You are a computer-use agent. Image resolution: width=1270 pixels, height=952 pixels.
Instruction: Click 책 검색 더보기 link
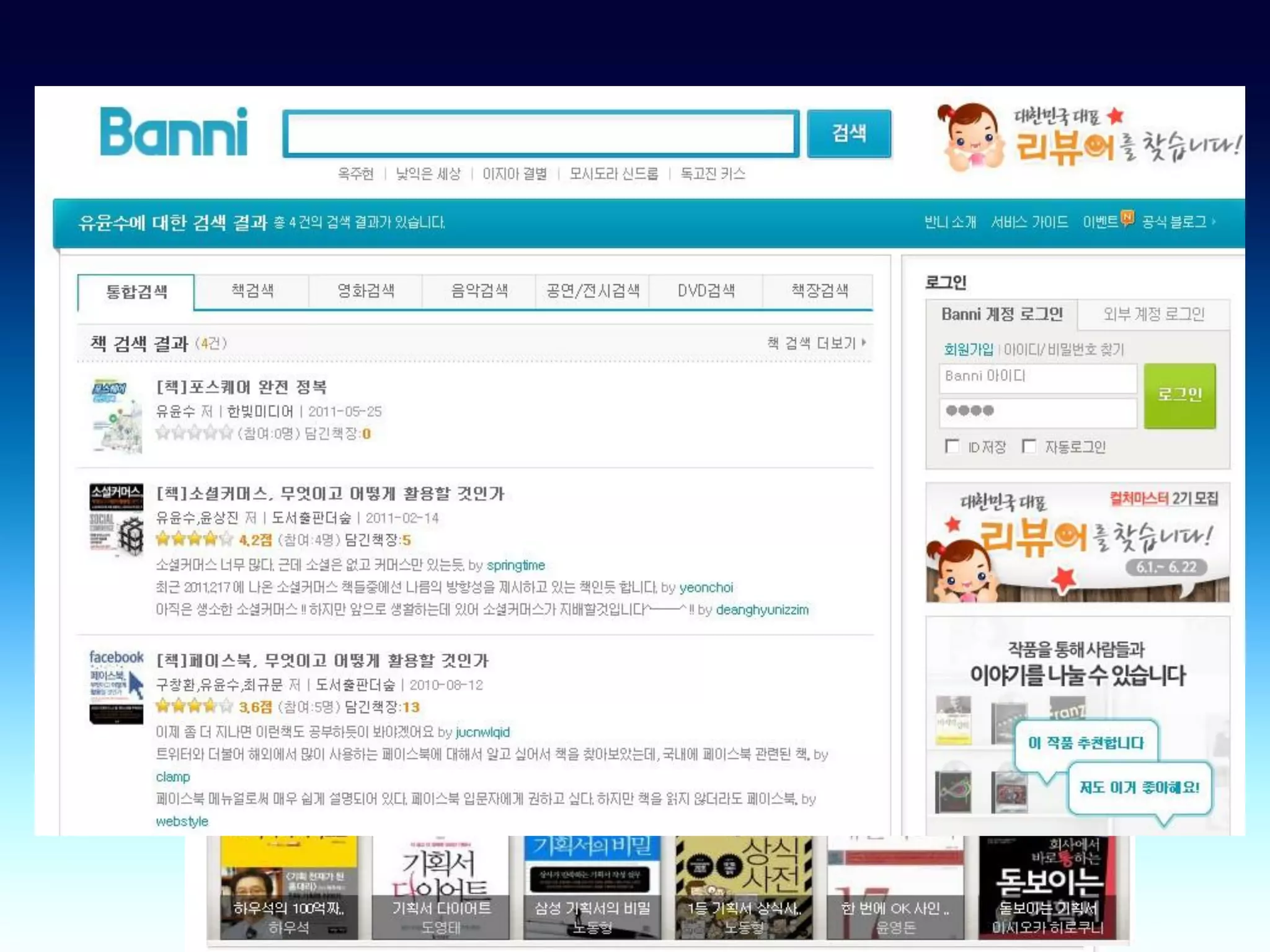[816, 343]
